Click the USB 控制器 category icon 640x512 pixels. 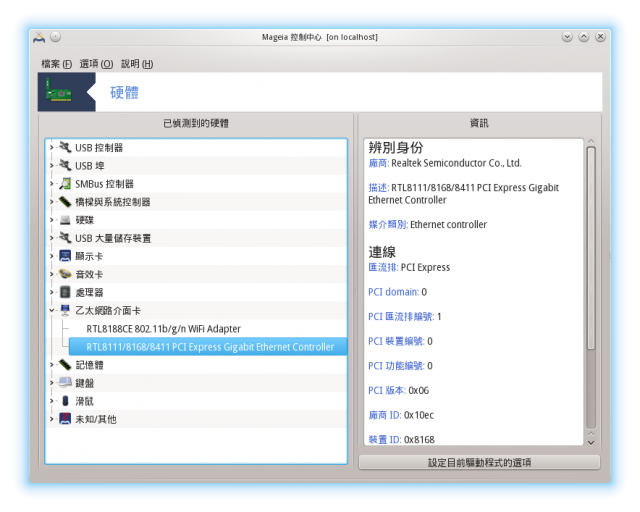pos(65,147)
